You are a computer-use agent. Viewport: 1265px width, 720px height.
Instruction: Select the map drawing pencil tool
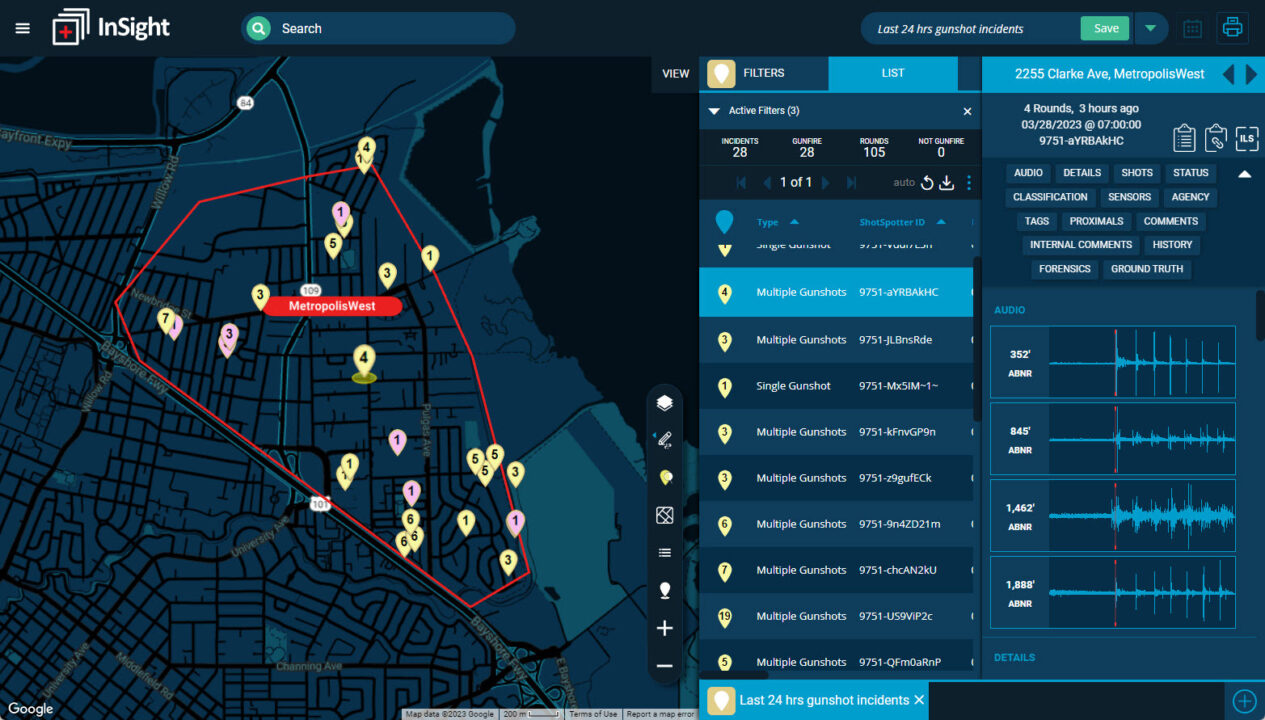click(x=663, y=439)
